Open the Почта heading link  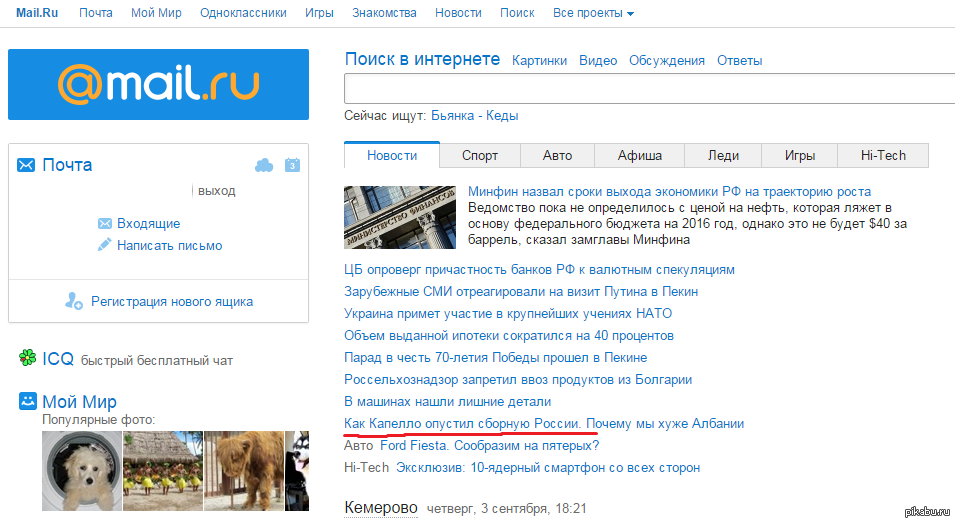(x=67, y=165)
